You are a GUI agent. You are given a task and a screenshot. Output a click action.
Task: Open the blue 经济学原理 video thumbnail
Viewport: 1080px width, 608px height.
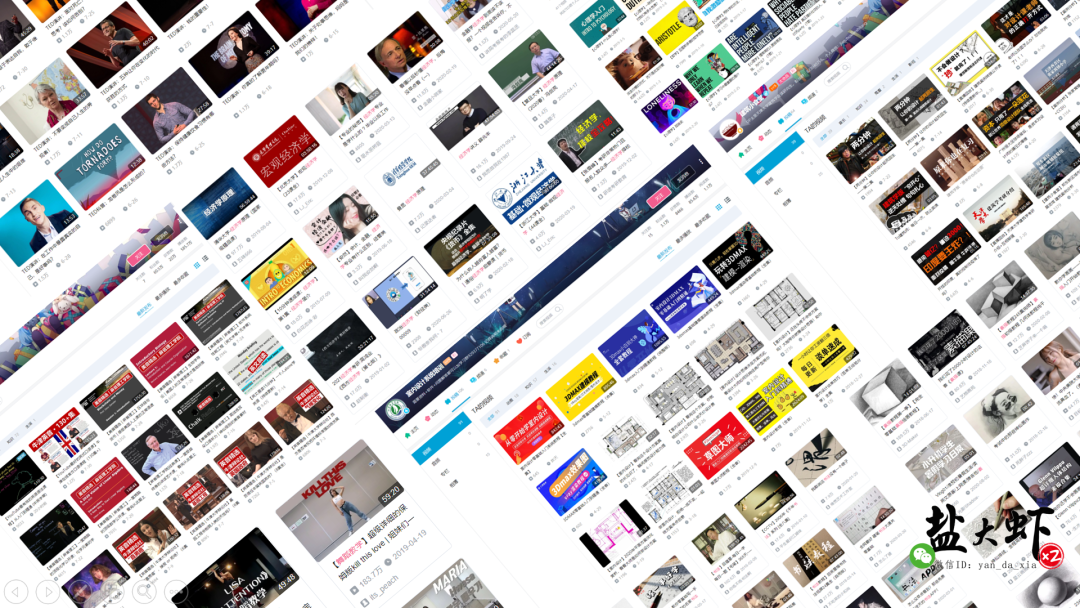click(x=220, y=205)
